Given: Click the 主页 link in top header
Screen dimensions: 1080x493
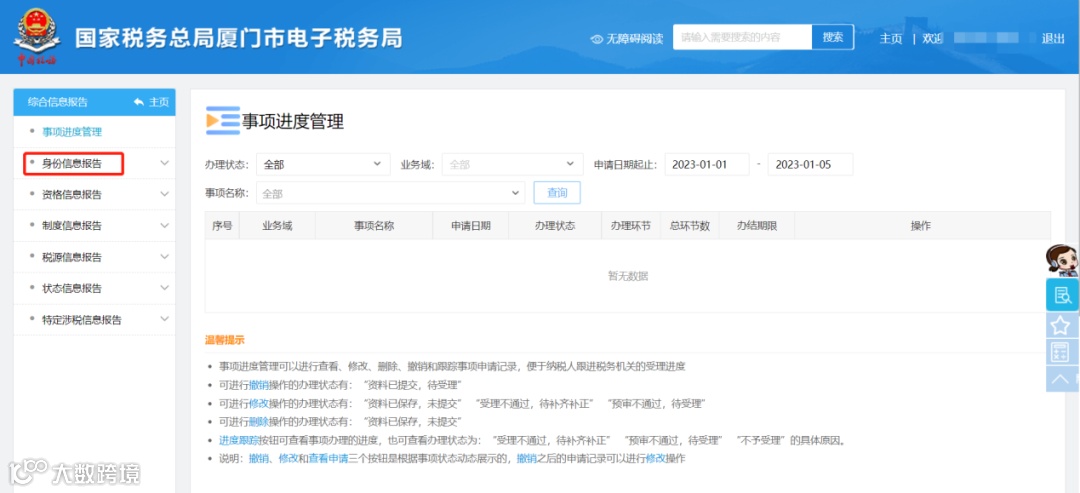Looking at the screenshot, I should click(x=891, y=39).
